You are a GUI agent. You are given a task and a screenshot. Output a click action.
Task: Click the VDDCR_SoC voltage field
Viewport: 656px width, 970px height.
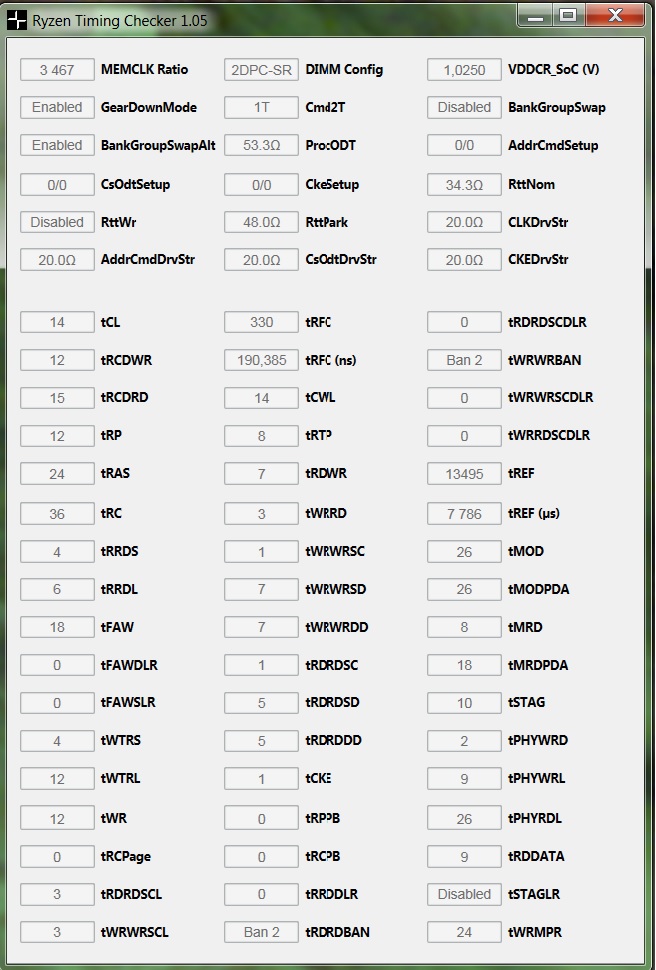point(464,70)
